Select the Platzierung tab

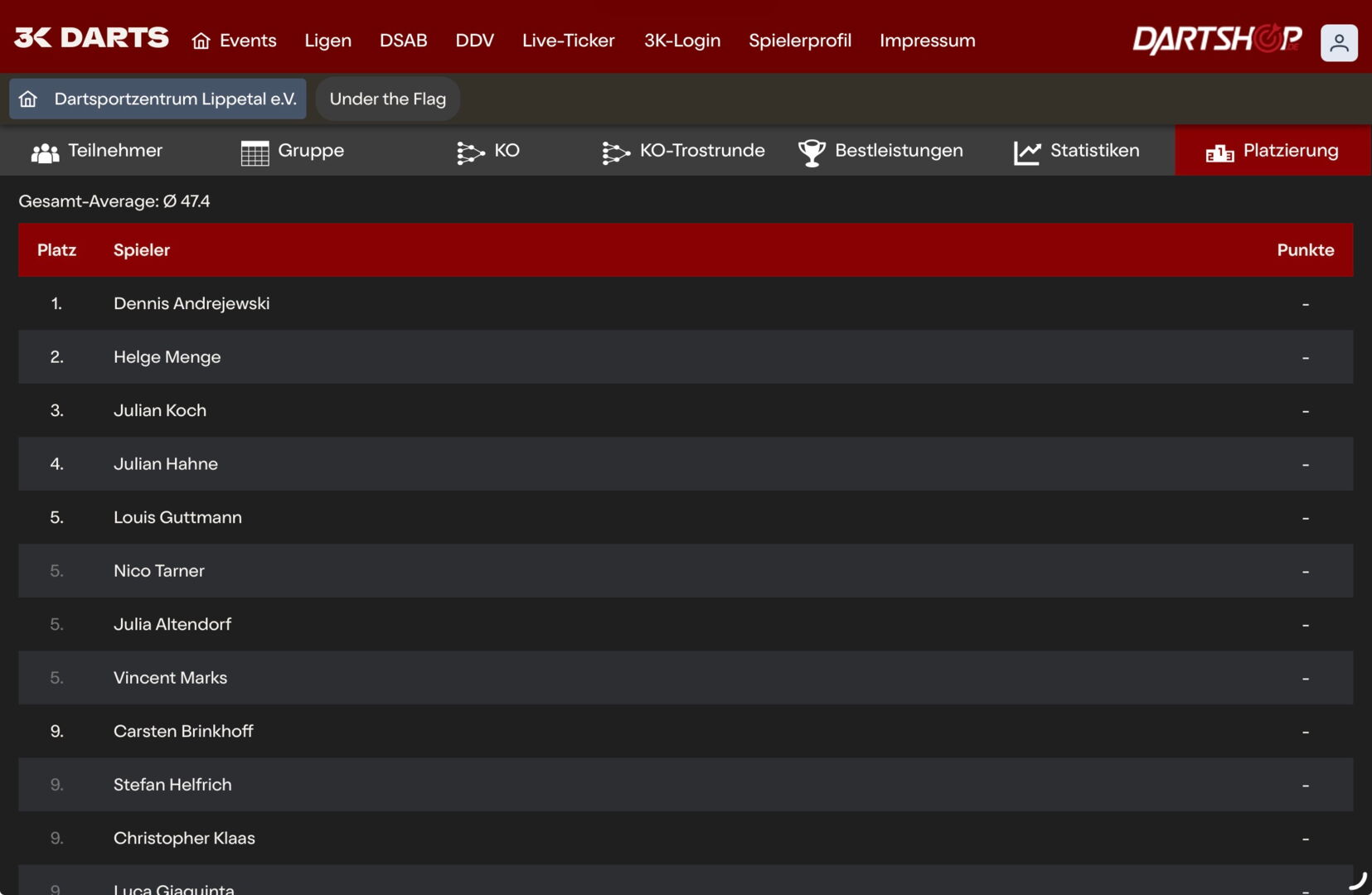(x=1272, y=151)
